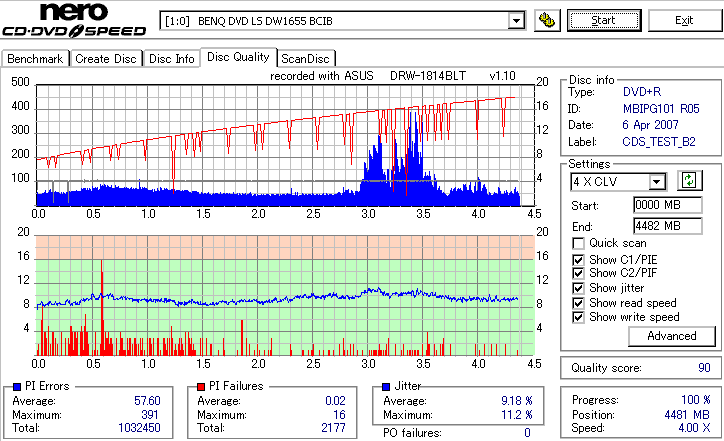Viewport: 724px width, 441px height.
Task: Click the Start 0000 MB field
Action: coord(668,205)
